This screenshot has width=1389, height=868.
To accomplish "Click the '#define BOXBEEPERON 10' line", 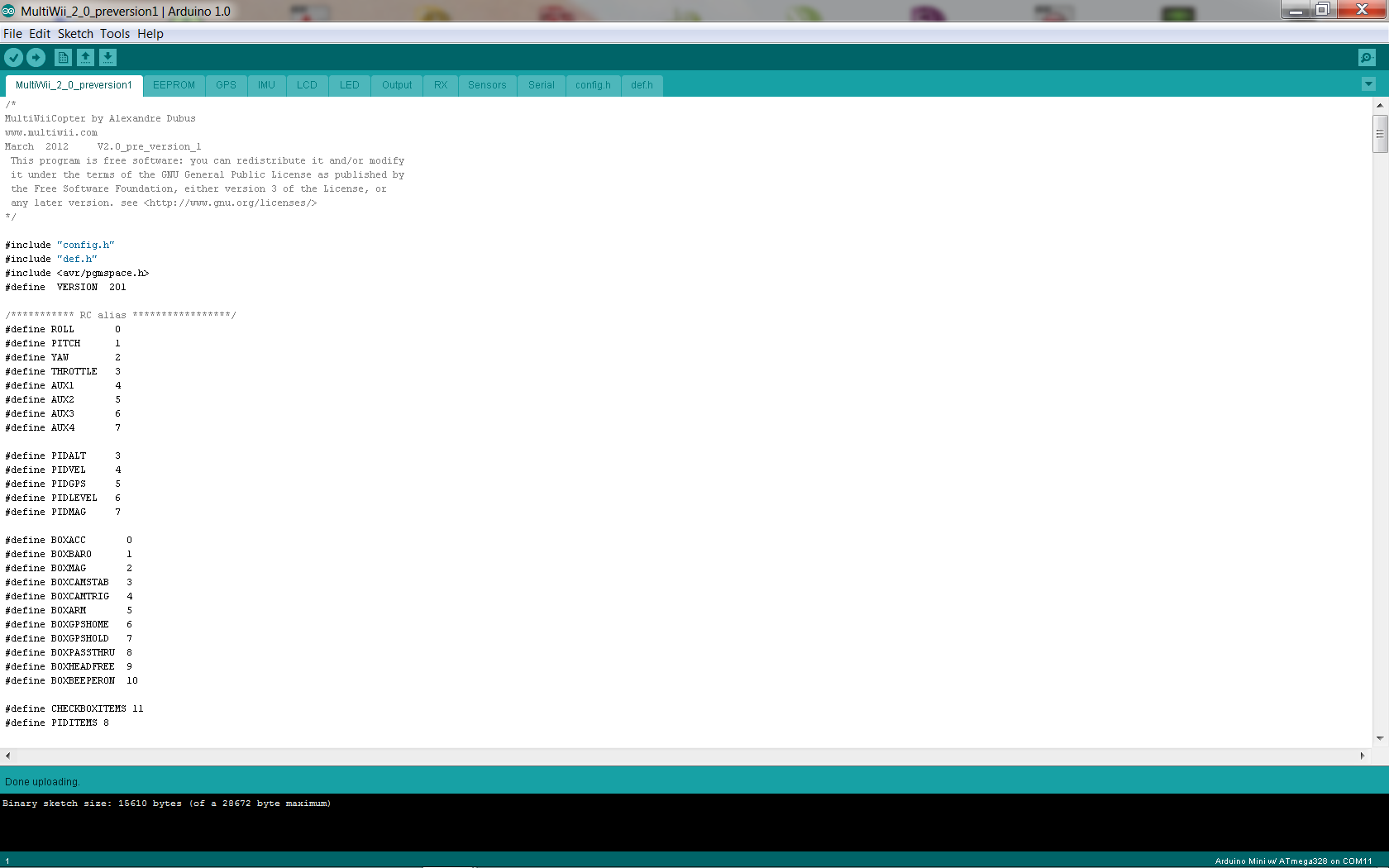I will [x=71, y=680].
